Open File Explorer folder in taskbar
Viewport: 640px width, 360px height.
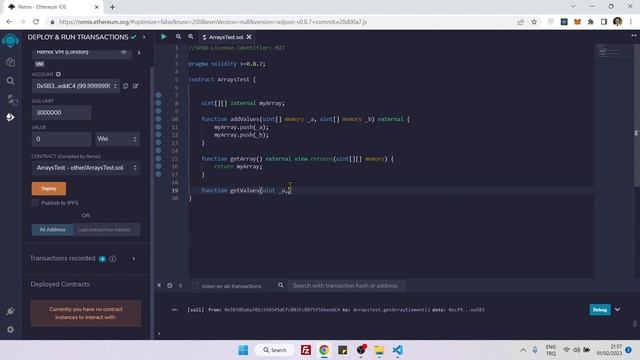379,350
